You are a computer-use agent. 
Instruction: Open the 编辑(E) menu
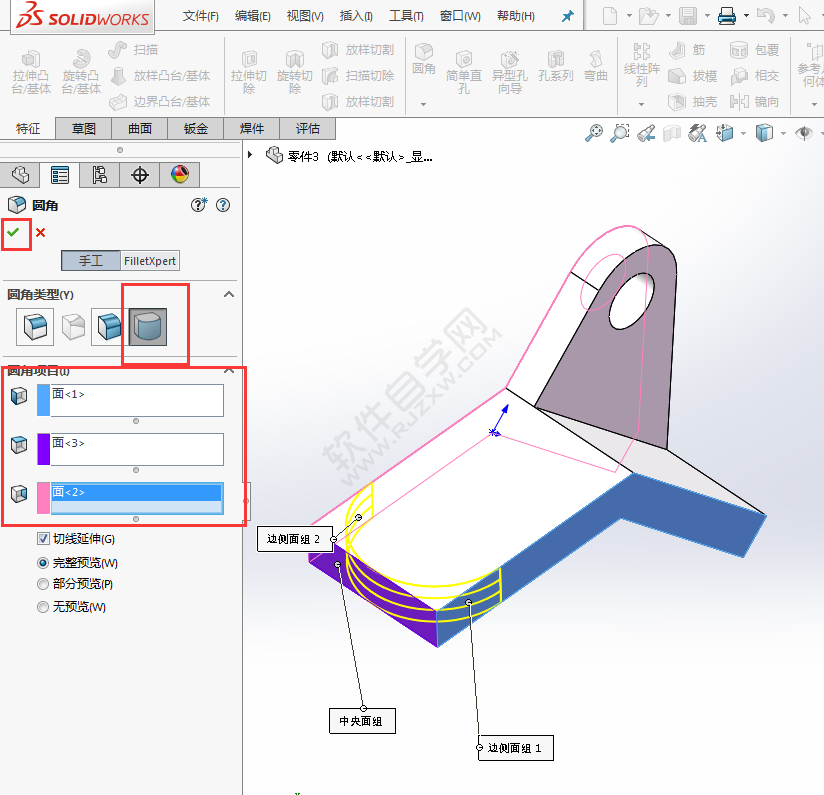pos(253,16)
